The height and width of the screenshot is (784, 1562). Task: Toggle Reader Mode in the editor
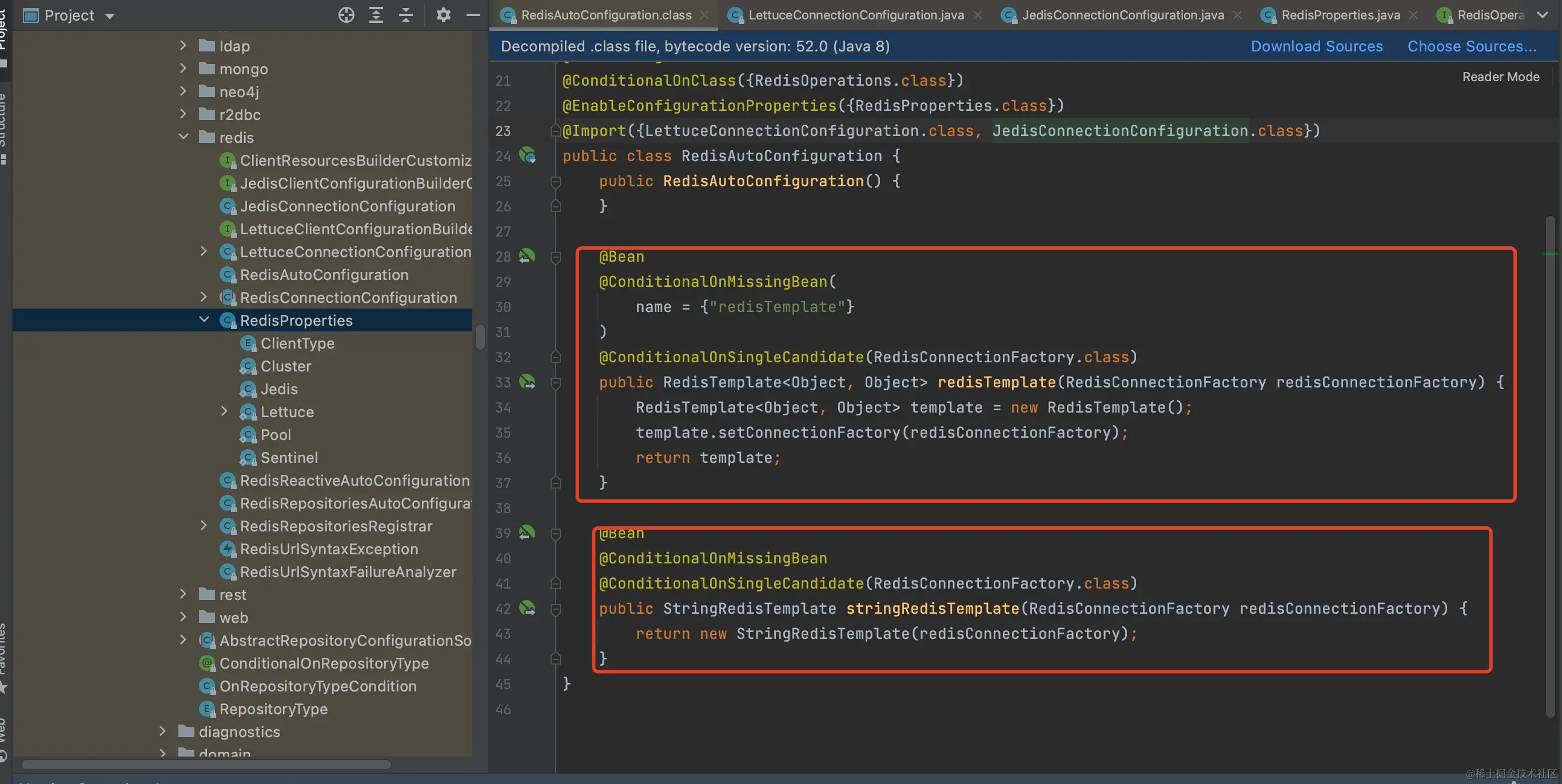pyautogui.click(x=1500, y=77)
